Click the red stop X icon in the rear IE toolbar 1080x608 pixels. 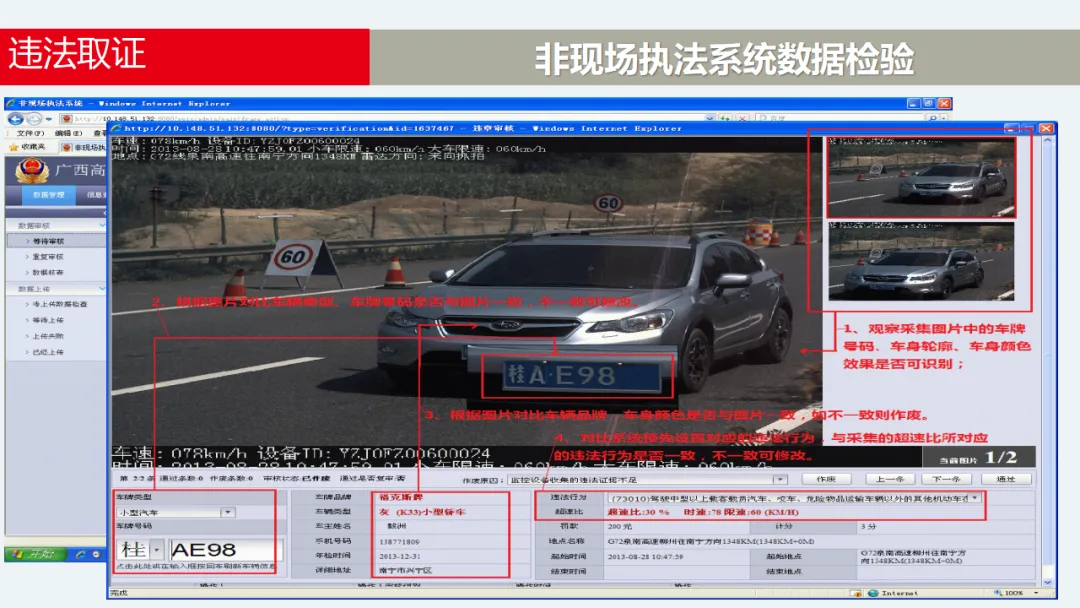[x=742, y=118]
